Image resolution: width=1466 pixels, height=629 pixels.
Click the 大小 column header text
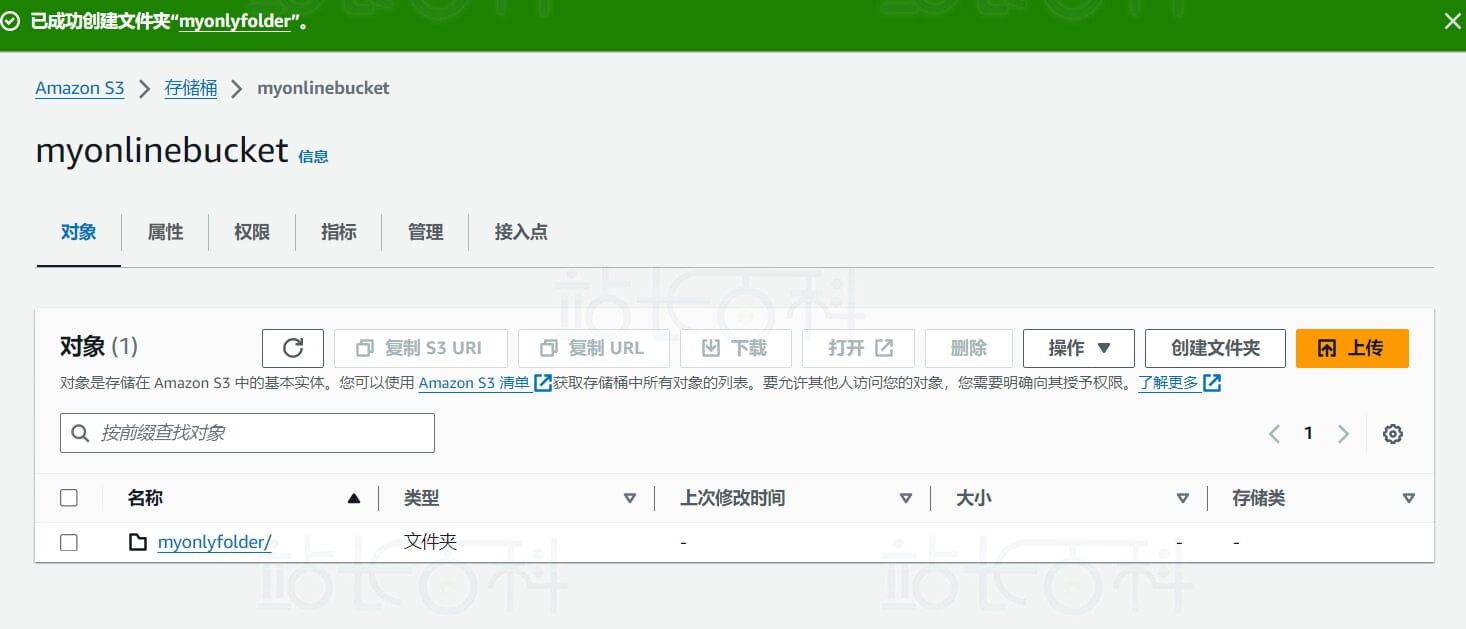[974, 498]
